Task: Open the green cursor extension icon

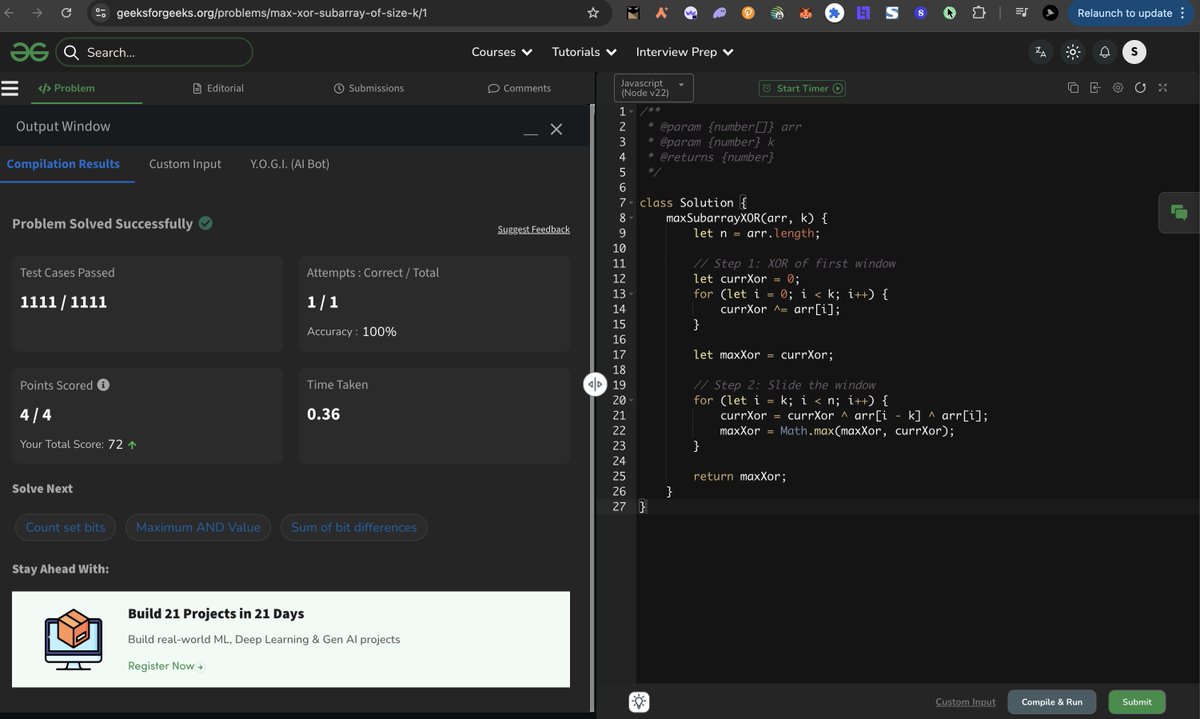Action: [950, 13]
